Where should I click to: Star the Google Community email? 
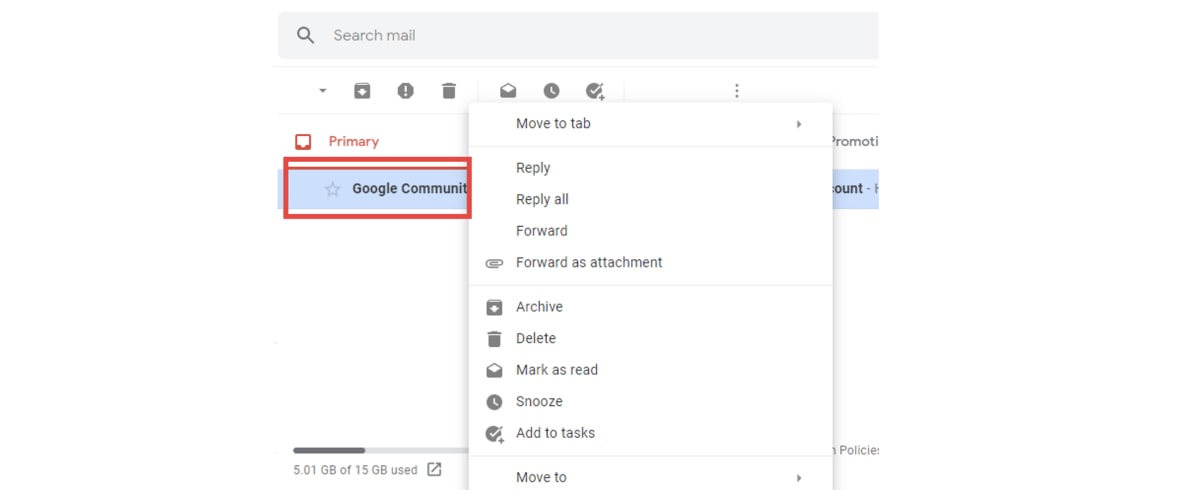click(x=332, y=189)
